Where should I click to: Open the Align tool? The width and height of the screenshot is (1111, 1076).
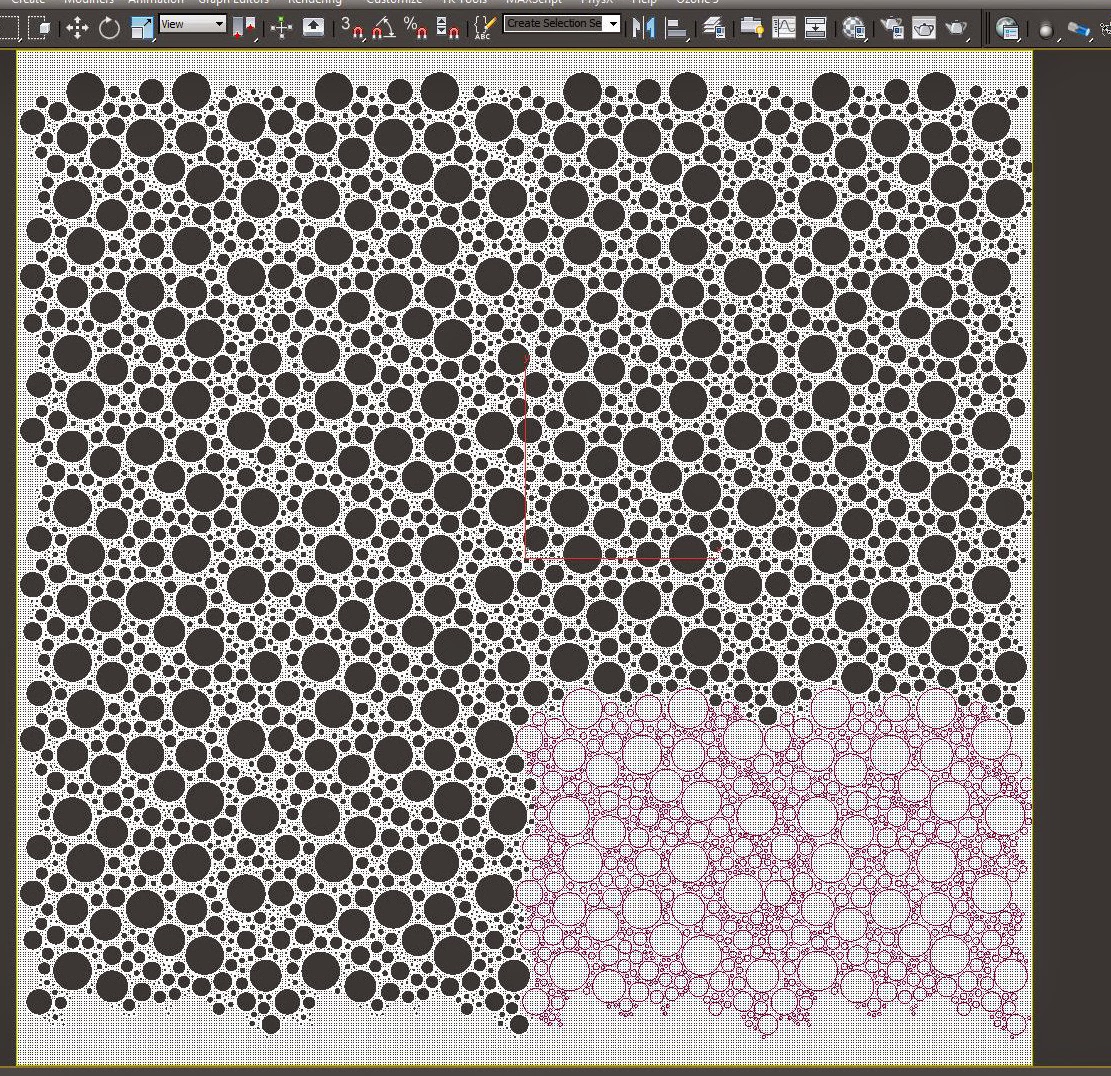click(x=677, y=29)
